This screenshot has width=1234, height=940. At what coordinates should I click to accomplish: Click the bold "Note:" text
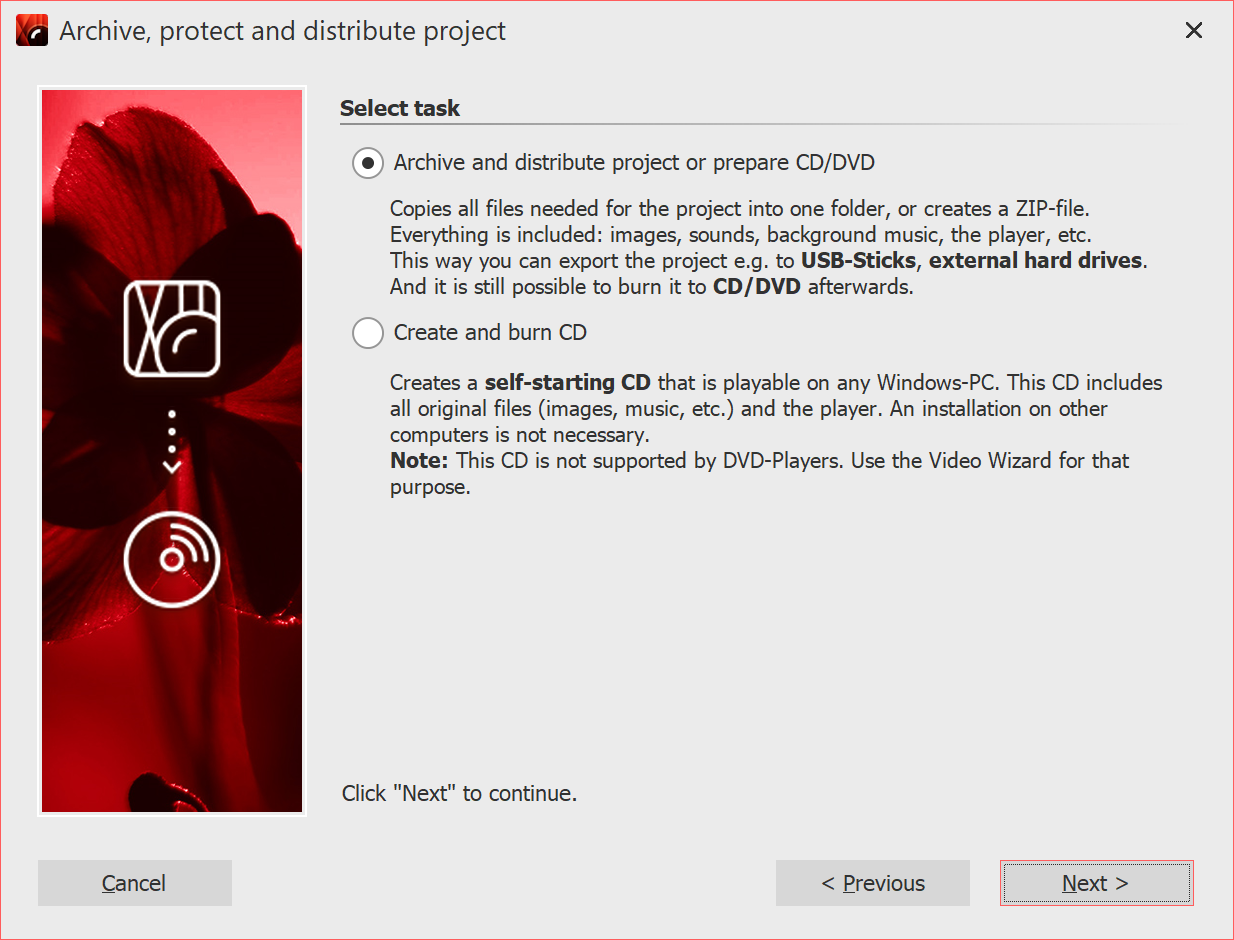pyautogui.click(x=419, y=461)
